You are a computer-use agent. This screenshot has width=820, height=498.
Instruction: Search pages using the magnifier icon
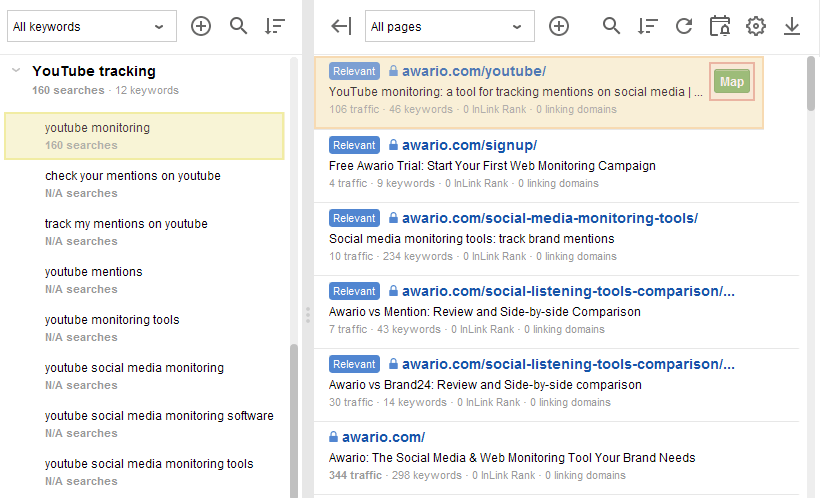[x=611, y=26]
